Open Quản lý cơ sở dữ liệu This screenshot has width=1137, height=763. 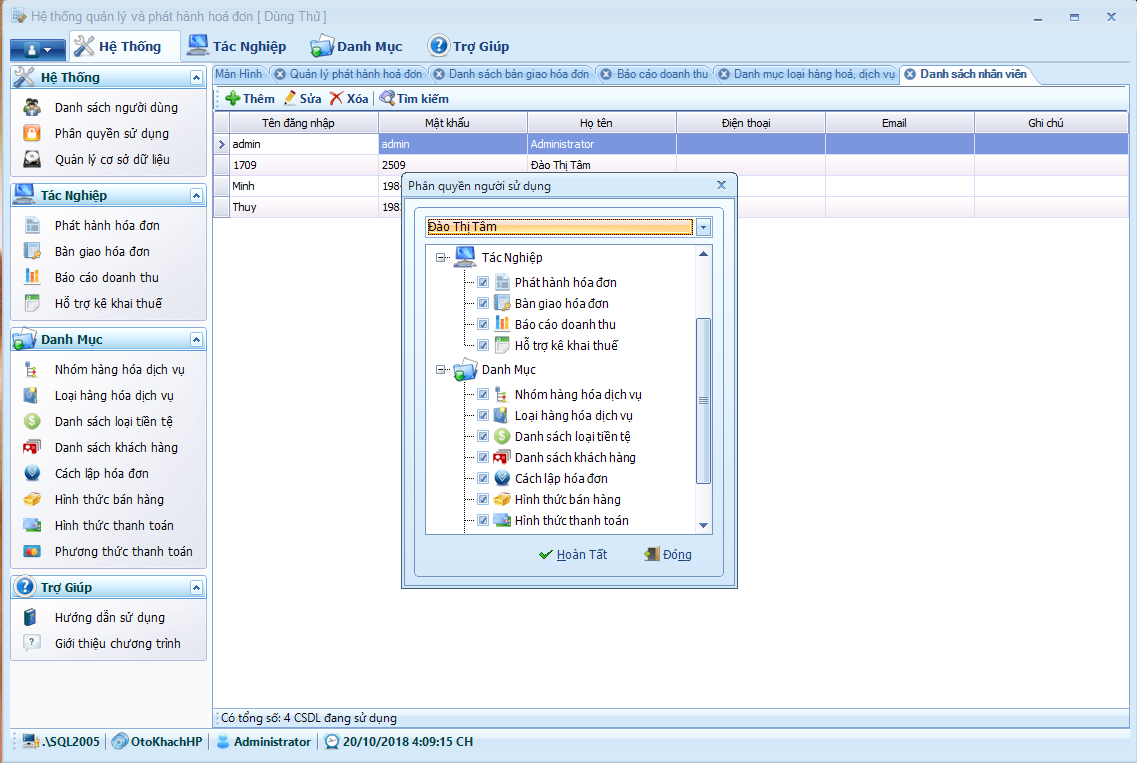pyautogui.click(x=112, y=160)
